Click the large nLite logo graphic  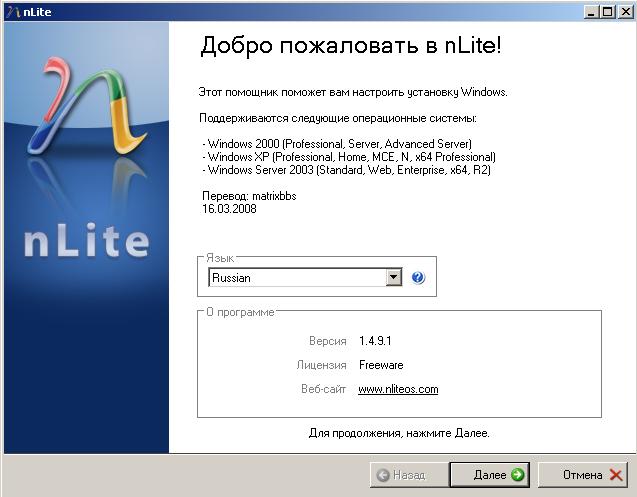coord(87,107)
